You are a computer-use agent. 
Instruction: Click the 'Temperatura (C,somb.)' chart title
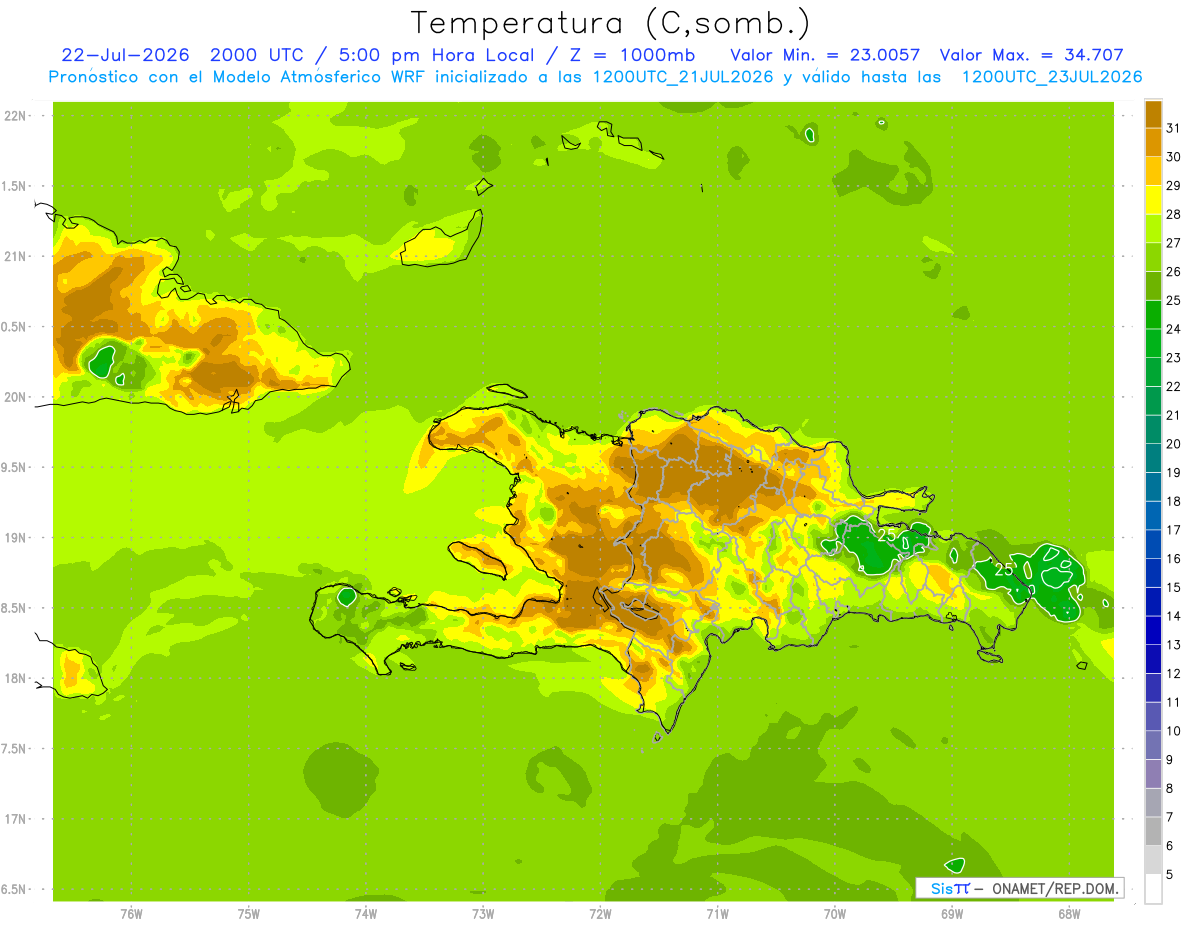pyautogui.click(x=610, y=23)
